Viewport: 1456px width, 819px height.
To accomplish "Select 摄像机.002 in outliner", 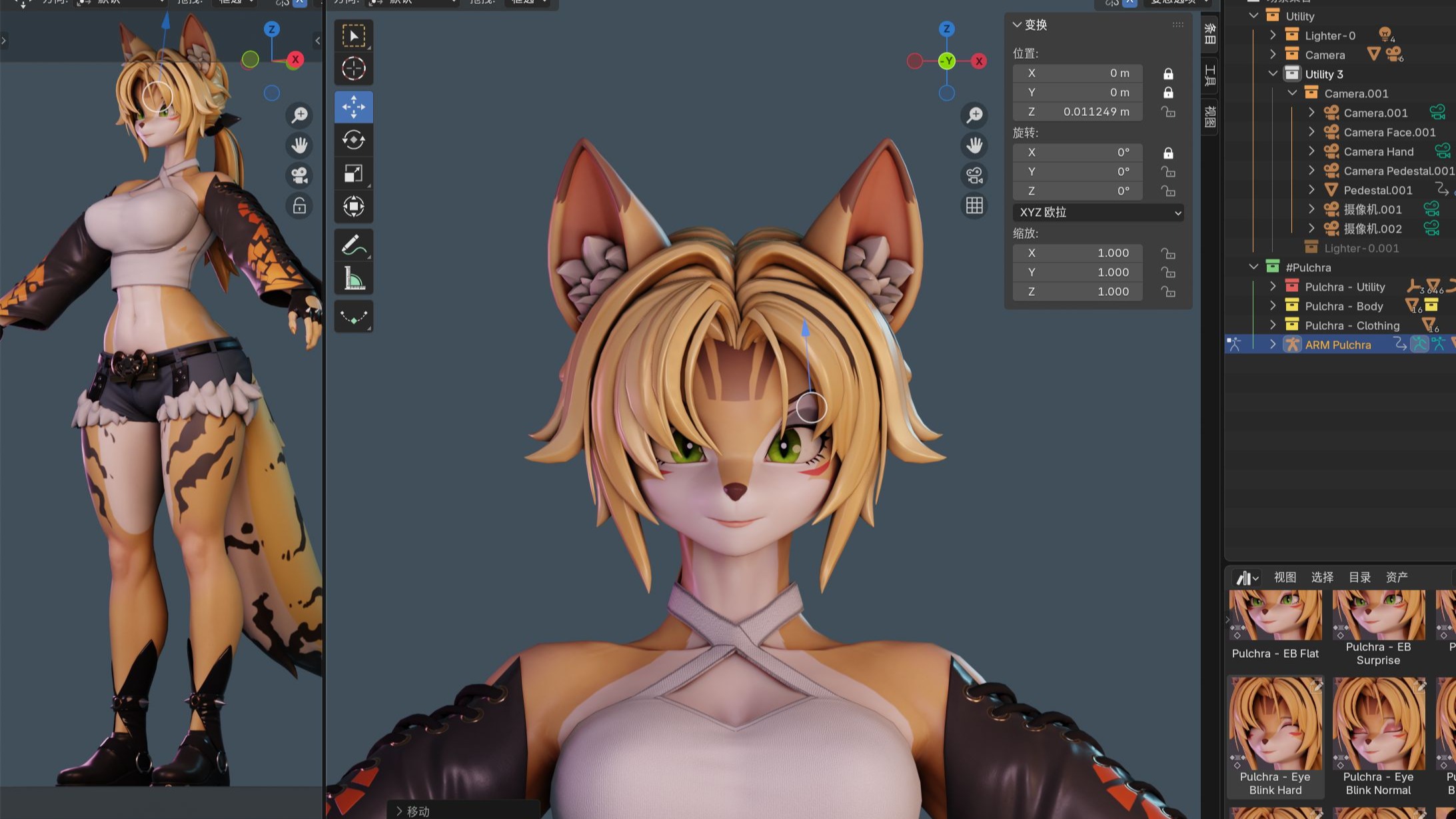I will (1373, 229).
